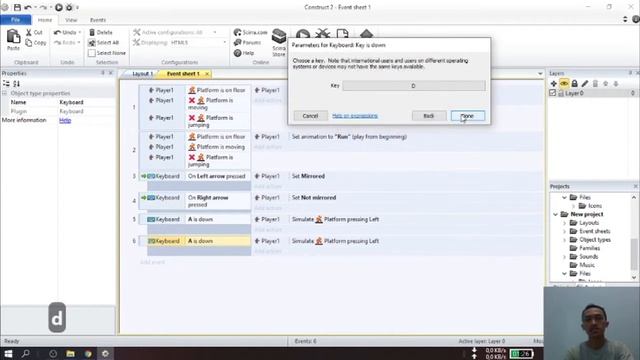This screenshot has width=640, height=360.
Task: Switch to the Home ribbon tab
Action: [x=45, y=20]
